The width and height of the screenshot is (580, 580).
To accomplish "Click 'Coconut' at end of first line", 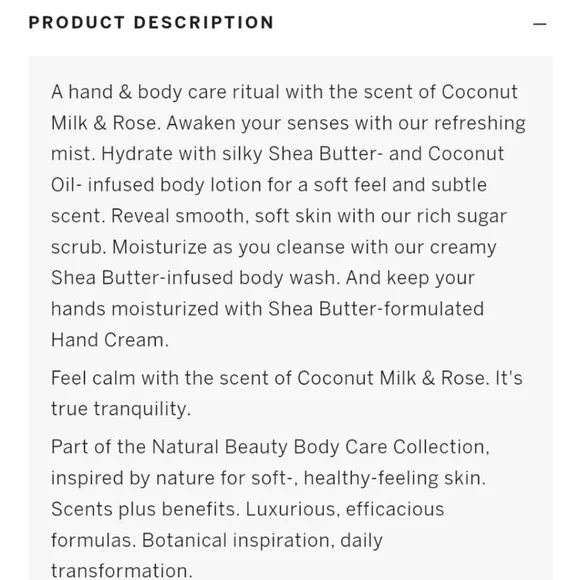I will [479, 92].
